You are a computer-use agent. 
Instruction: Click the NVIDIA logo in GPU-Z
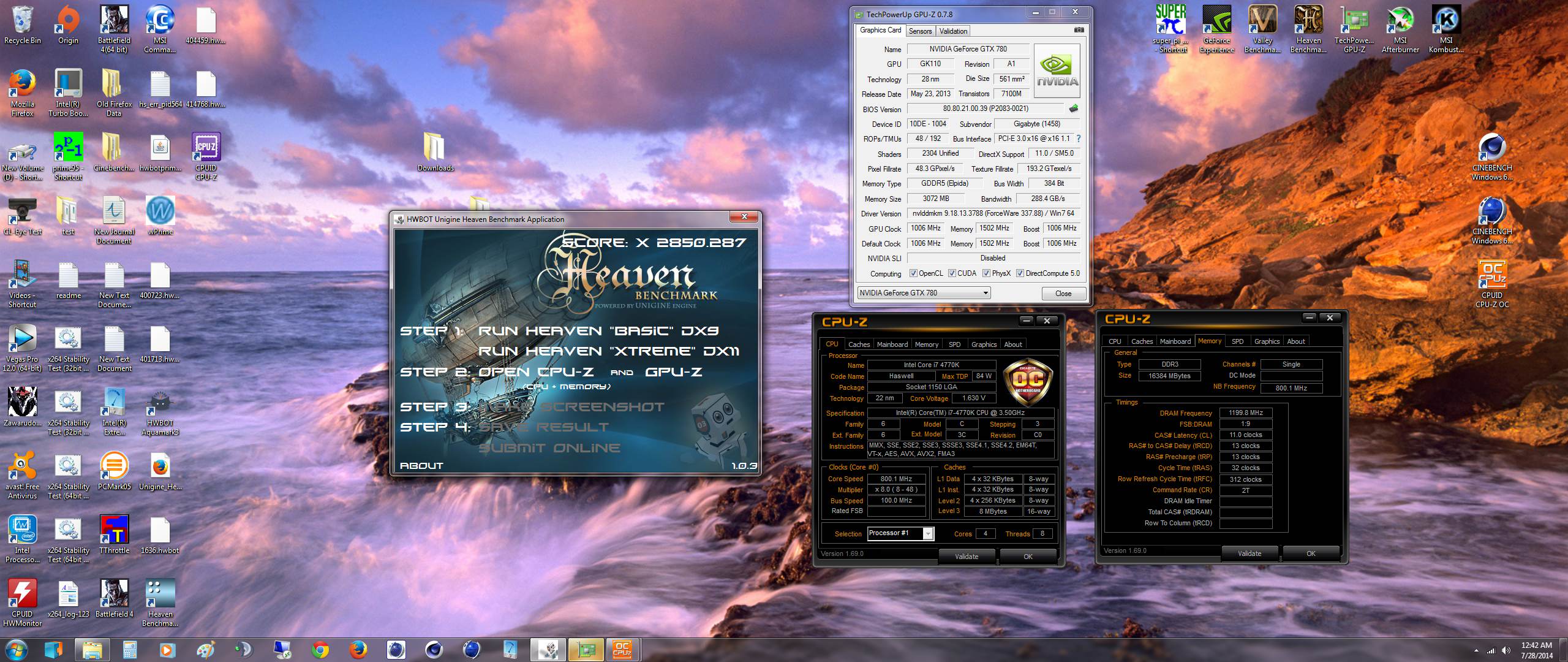click(1057, 71)
